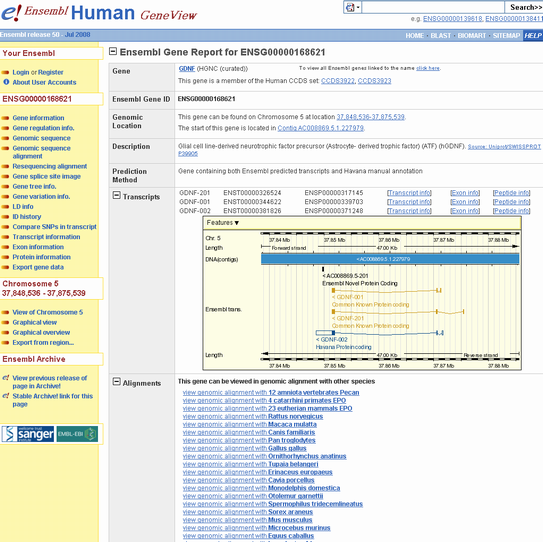The height and width of the screenshot is (542, 543).
Task: Open Peptide info for GDNF-002
Action: [x=511, y=211]
